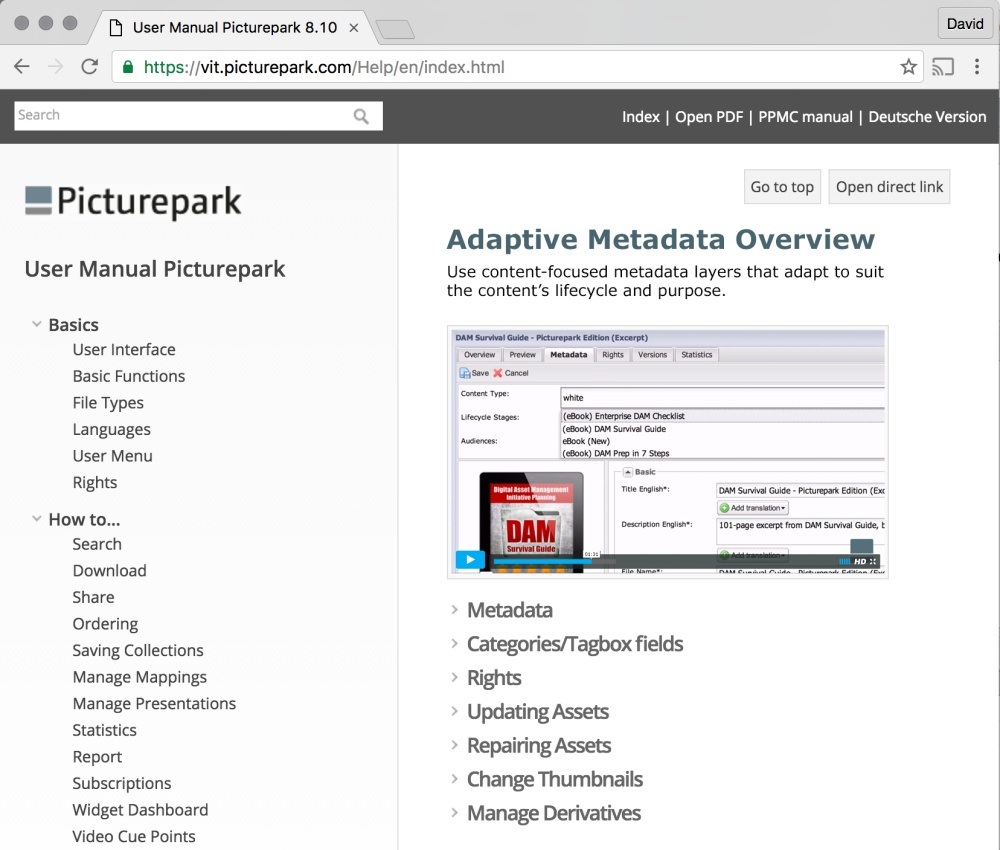Open the Report sidebar topic
1000x850 pixels.
[97, 757]
